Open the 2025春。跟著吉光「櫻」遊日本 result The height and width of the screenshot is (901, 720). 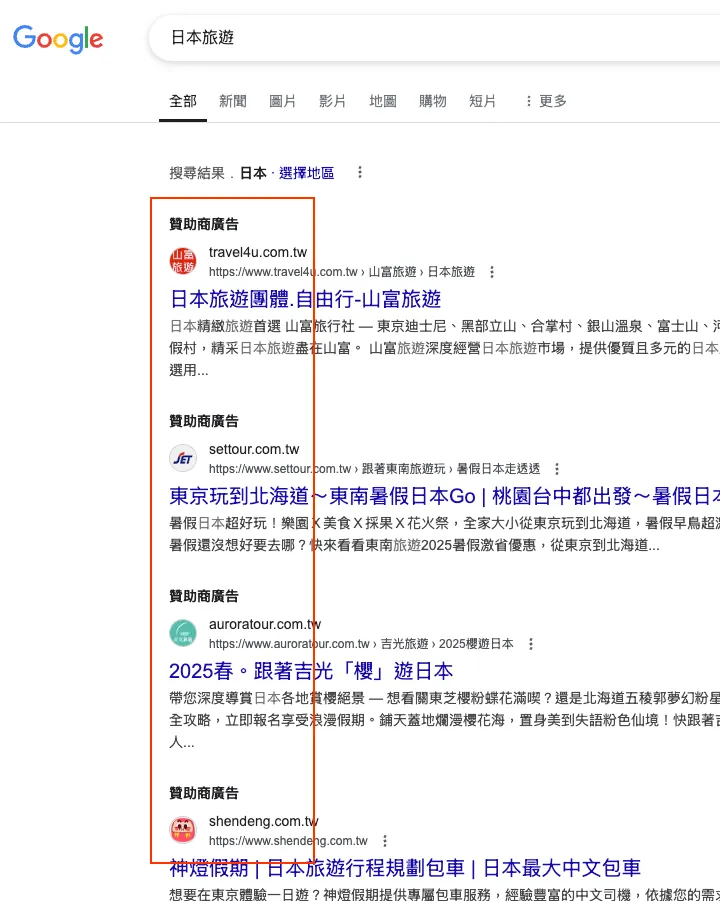pos(311,671)
